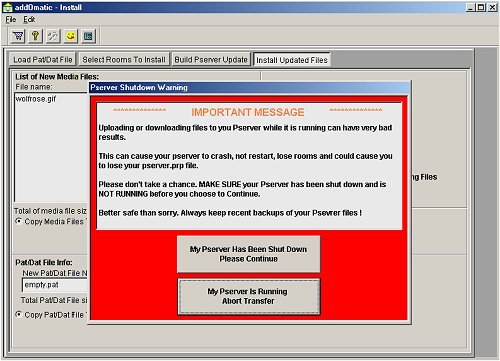Choose My Pserver Is Running Abort Transfer
Viewport: 500px width, 361px height.
248,296
